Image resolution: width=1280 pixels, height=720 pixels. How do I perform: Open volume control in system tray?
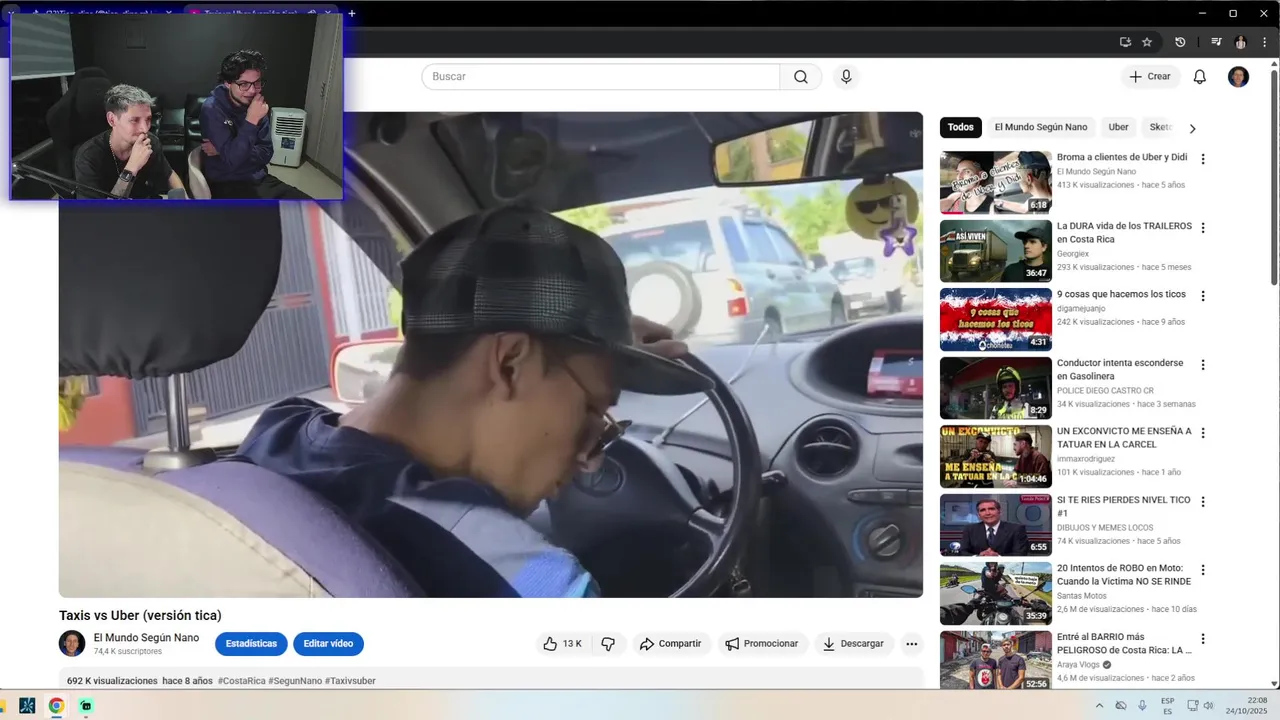1207,705
